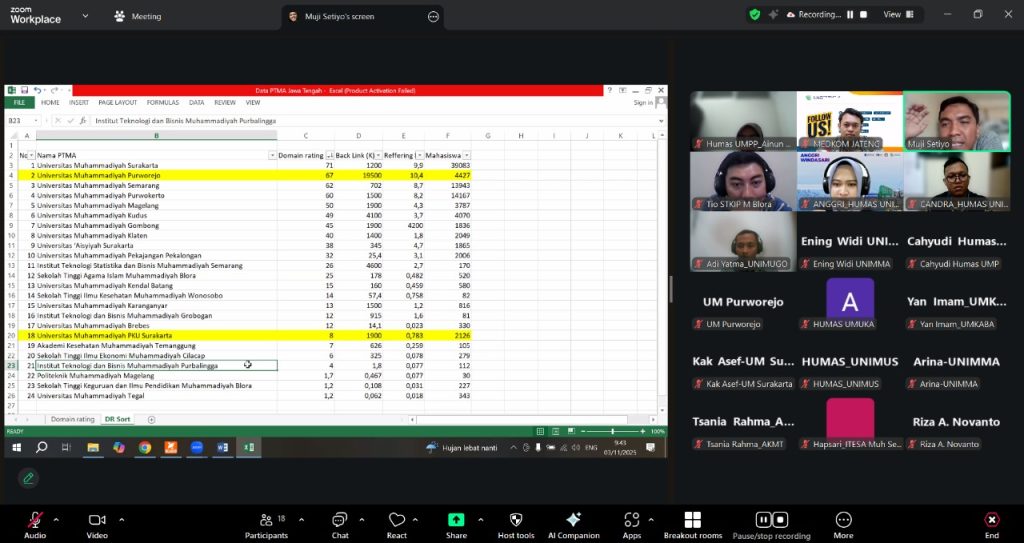Select Muji Setiyo's video thumbnail
Image resolution: width=1024 pixels, height=543 pixels.
(956, 121)
